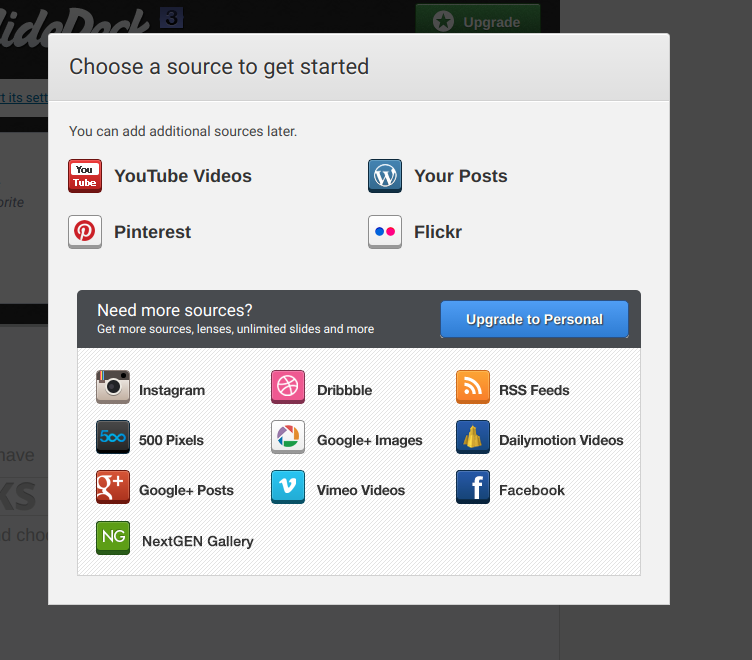
Task: Select the Flickr text label
Action: 438,232
